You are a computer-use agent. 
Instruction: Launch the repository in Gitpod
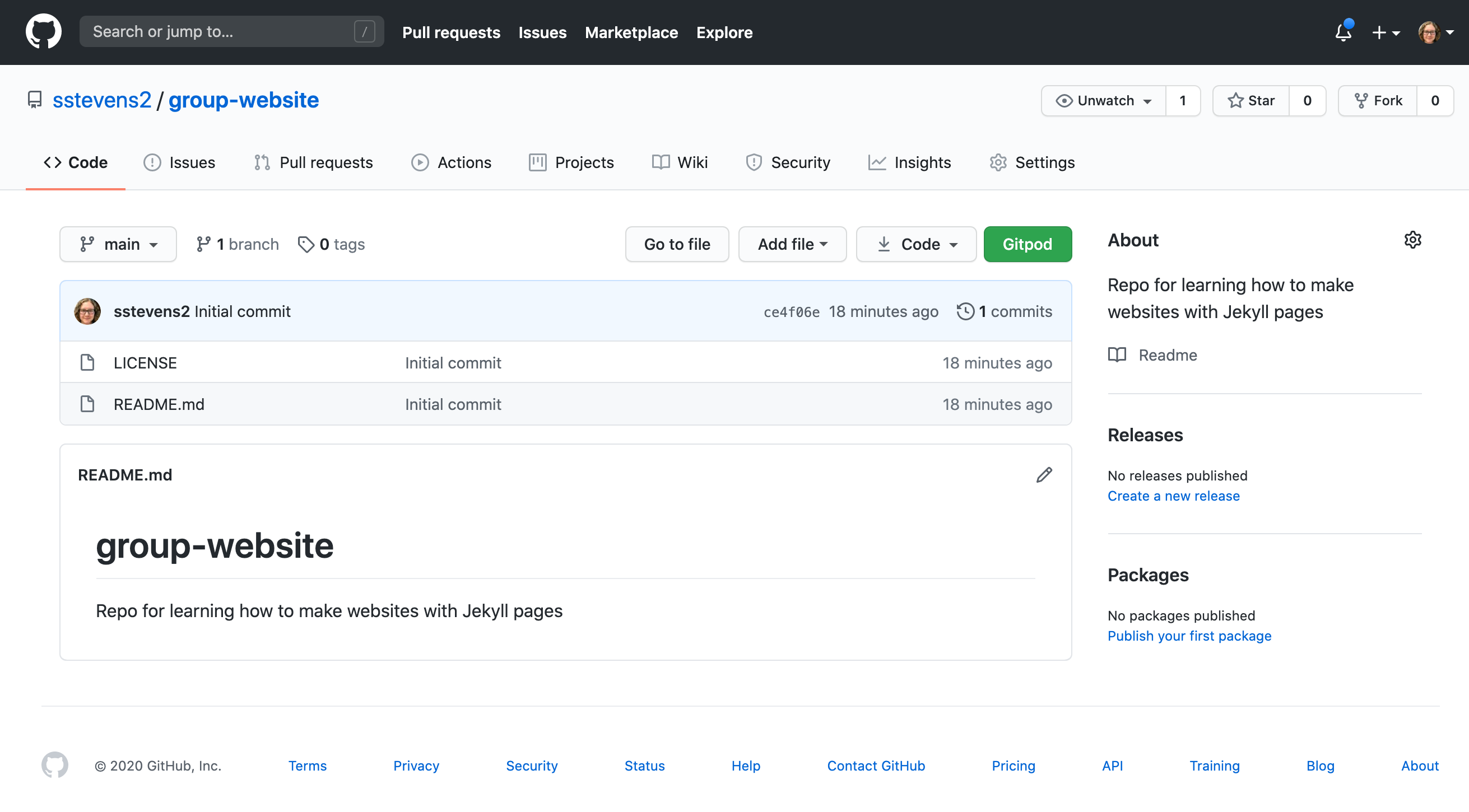1027,244
